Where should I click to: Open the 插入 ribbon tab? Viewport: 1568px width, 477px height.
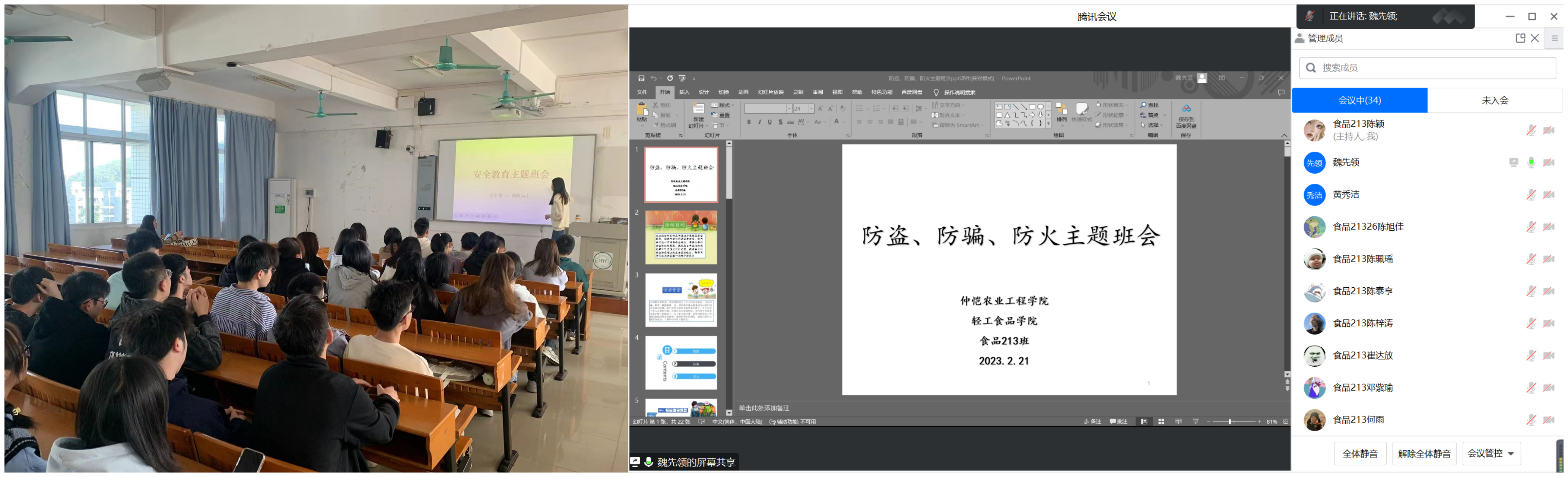pos(684,92)
